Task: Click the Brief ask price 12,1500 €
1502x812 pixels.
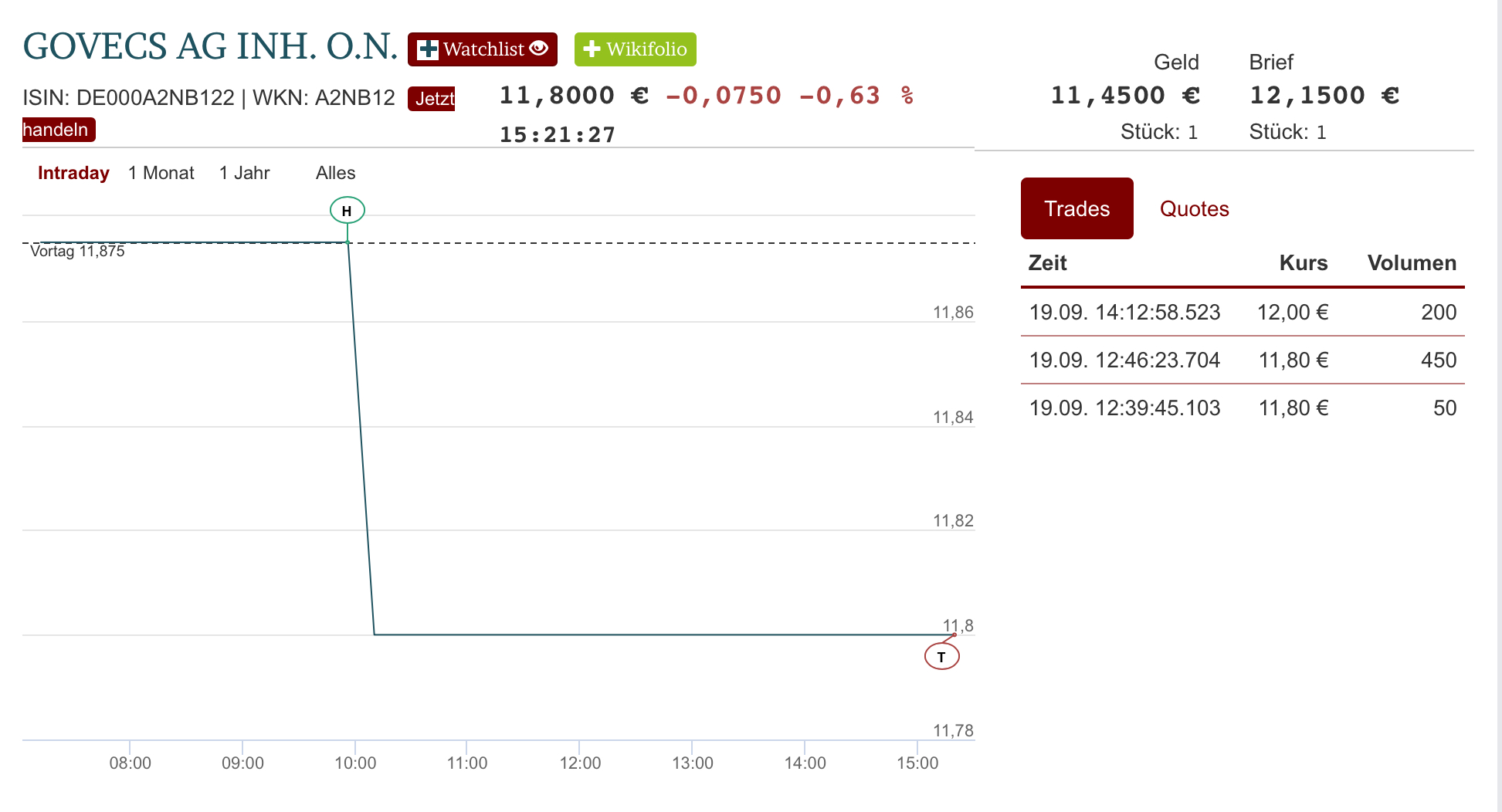Action: tap(1324, 96)
